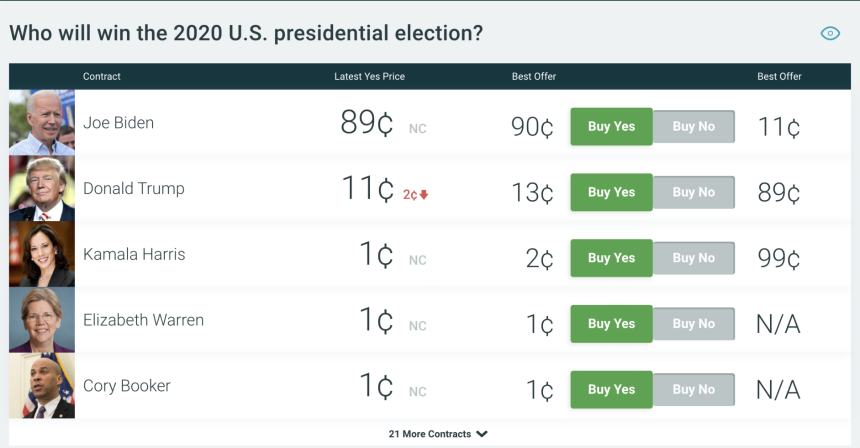This screenshot has height=448, width=860.
Task: Expand 21 More Contracts chevron
Action: point(482,434)
